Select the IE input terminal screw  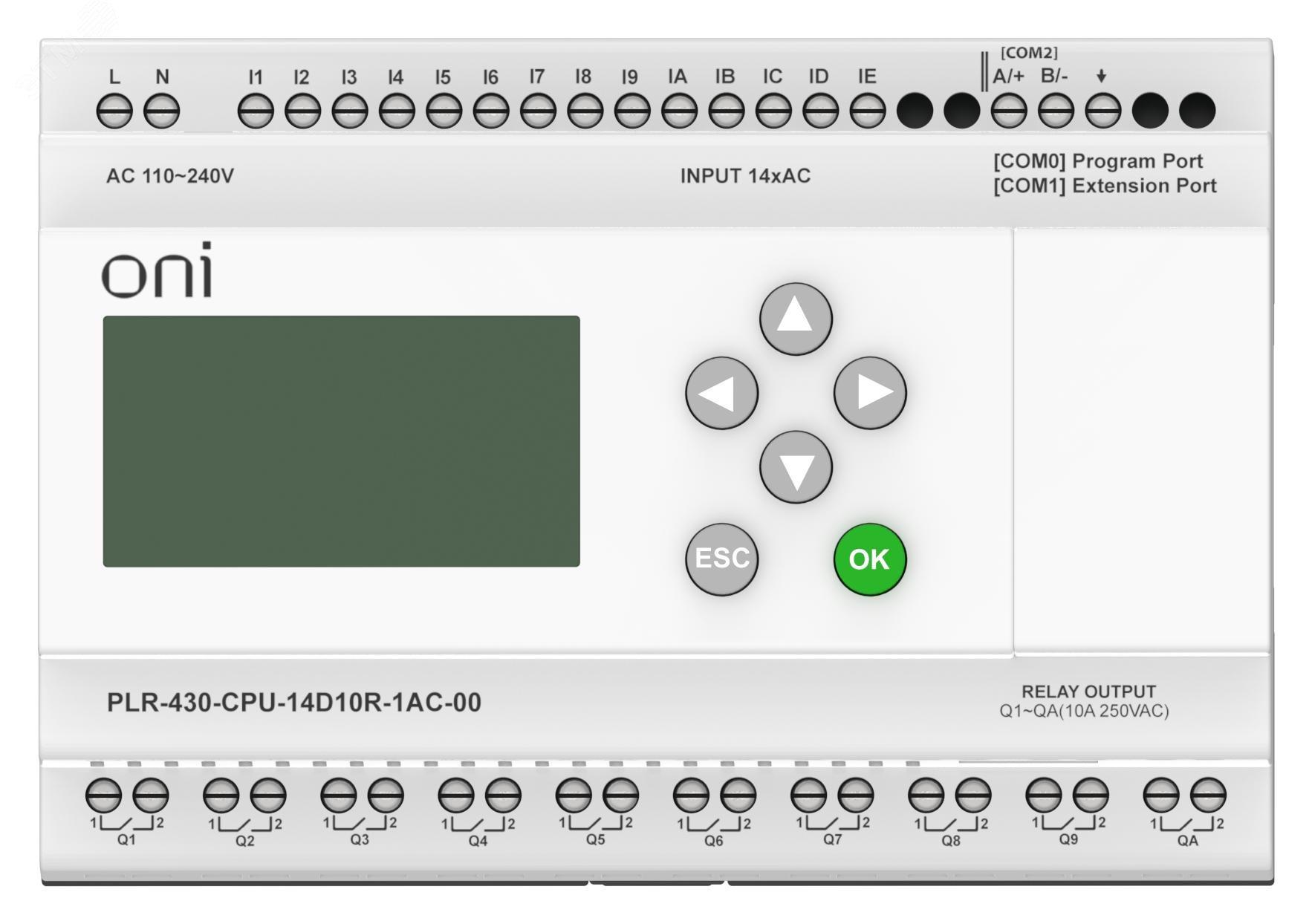[867, 111]
